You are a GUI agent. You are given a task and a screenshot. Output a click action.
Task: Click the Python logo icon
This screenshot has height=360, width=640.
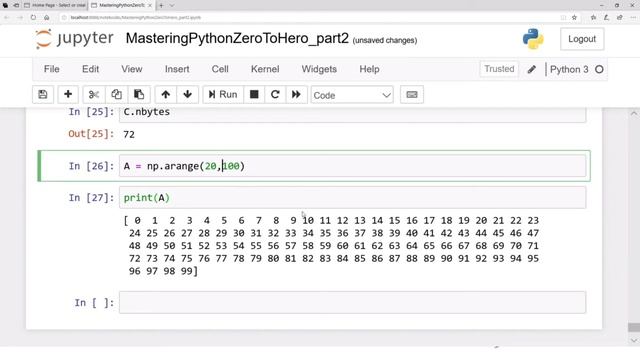click(x=533, y=39)
